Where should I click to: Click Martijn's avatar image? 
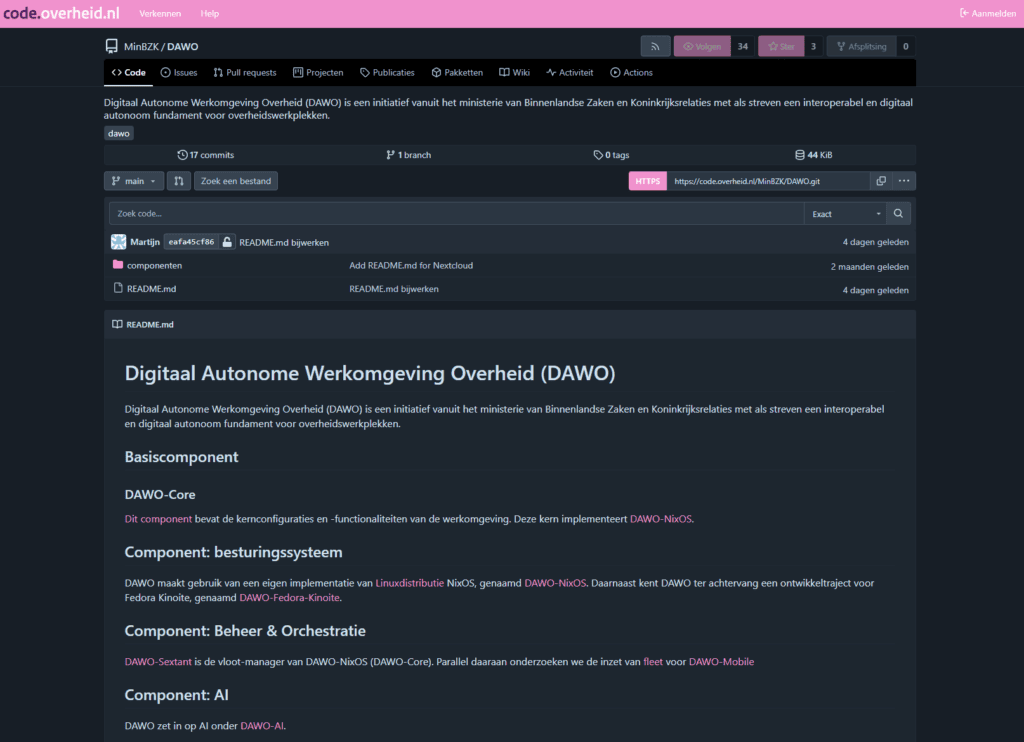pyautogui.click(x=118, y=242)
